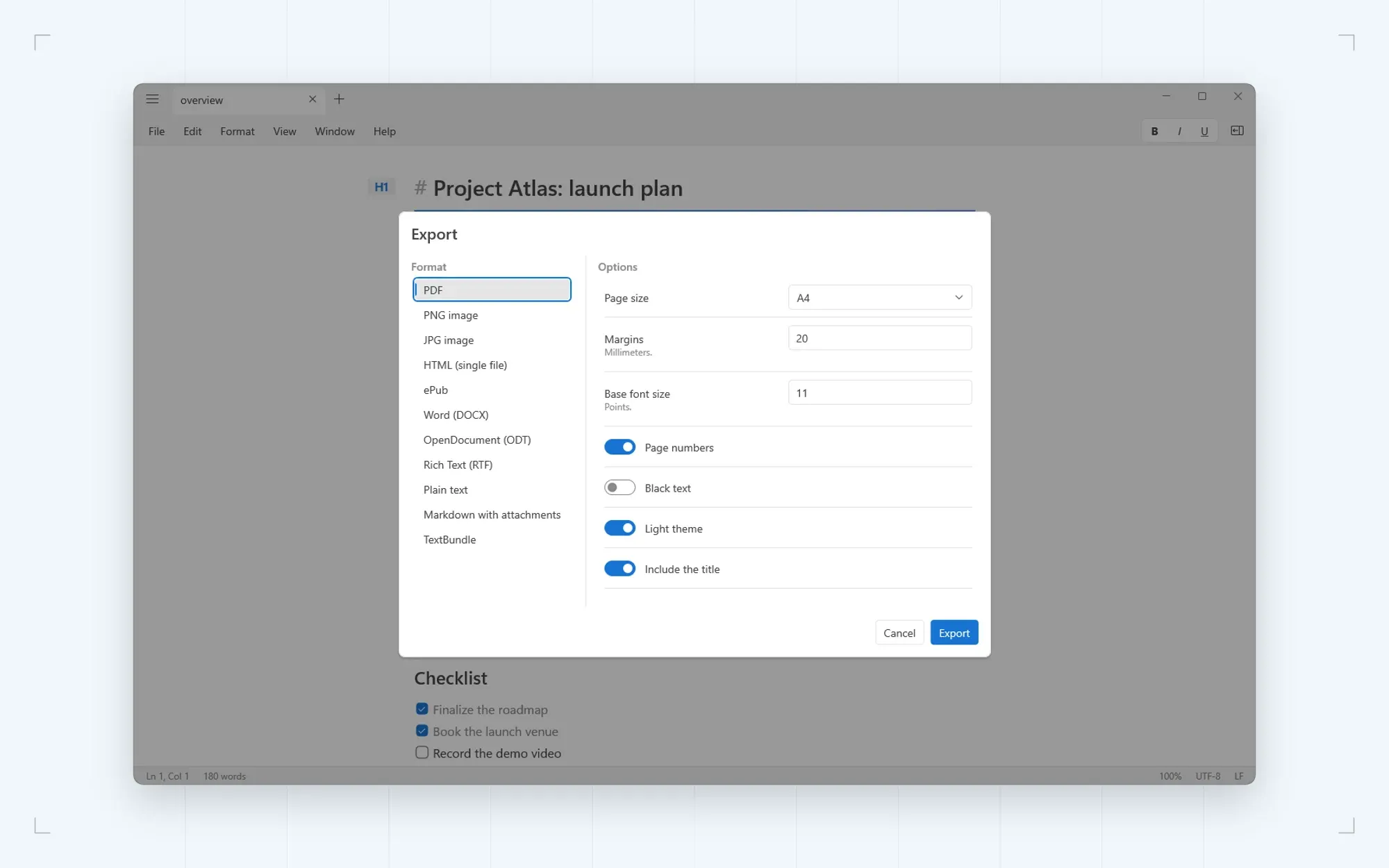This screenshot has height=868, width=1389.
Task: Open the Page size dropdown
Action: 879,297
